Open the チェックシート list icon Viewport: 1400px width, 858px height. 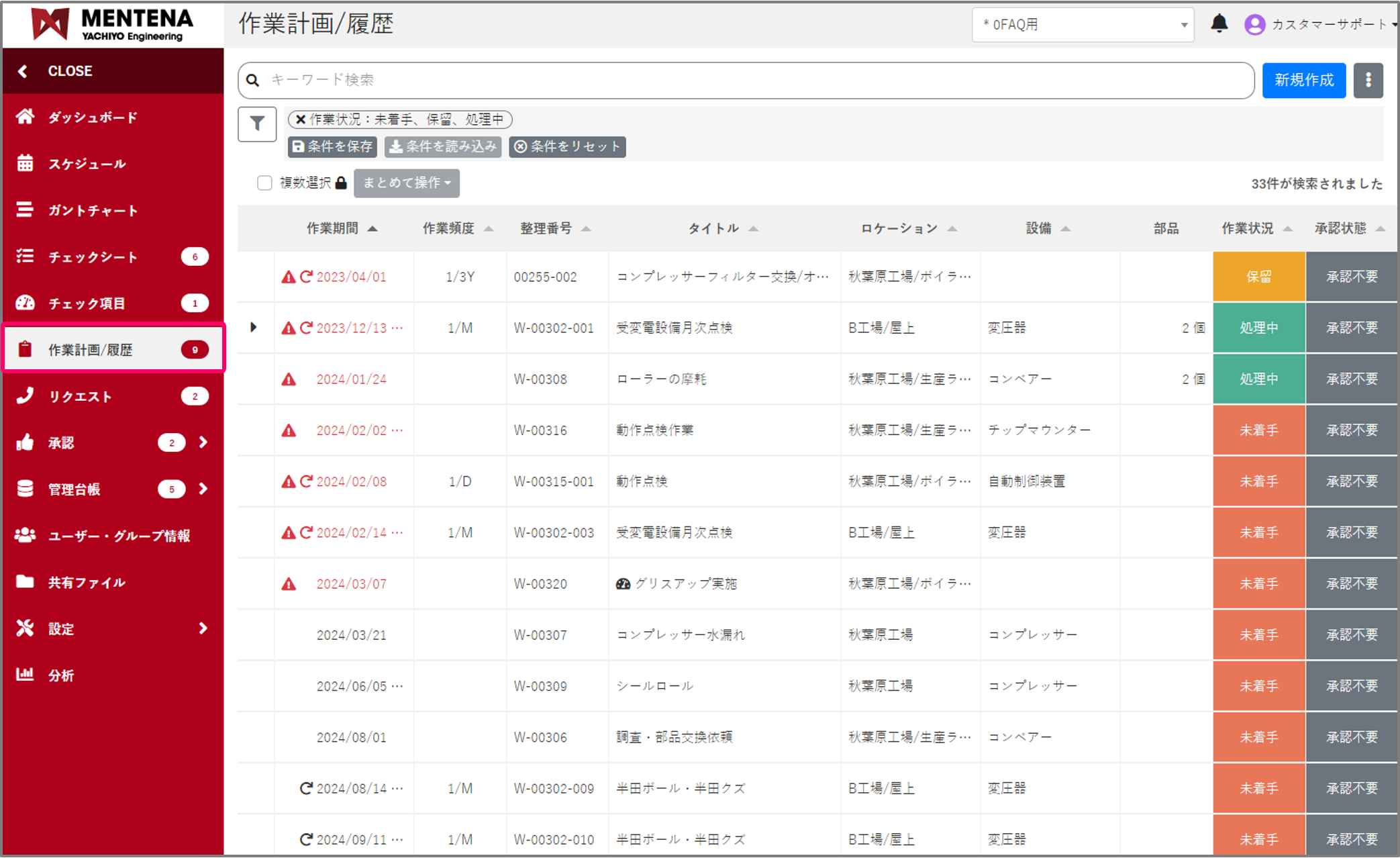25,256
